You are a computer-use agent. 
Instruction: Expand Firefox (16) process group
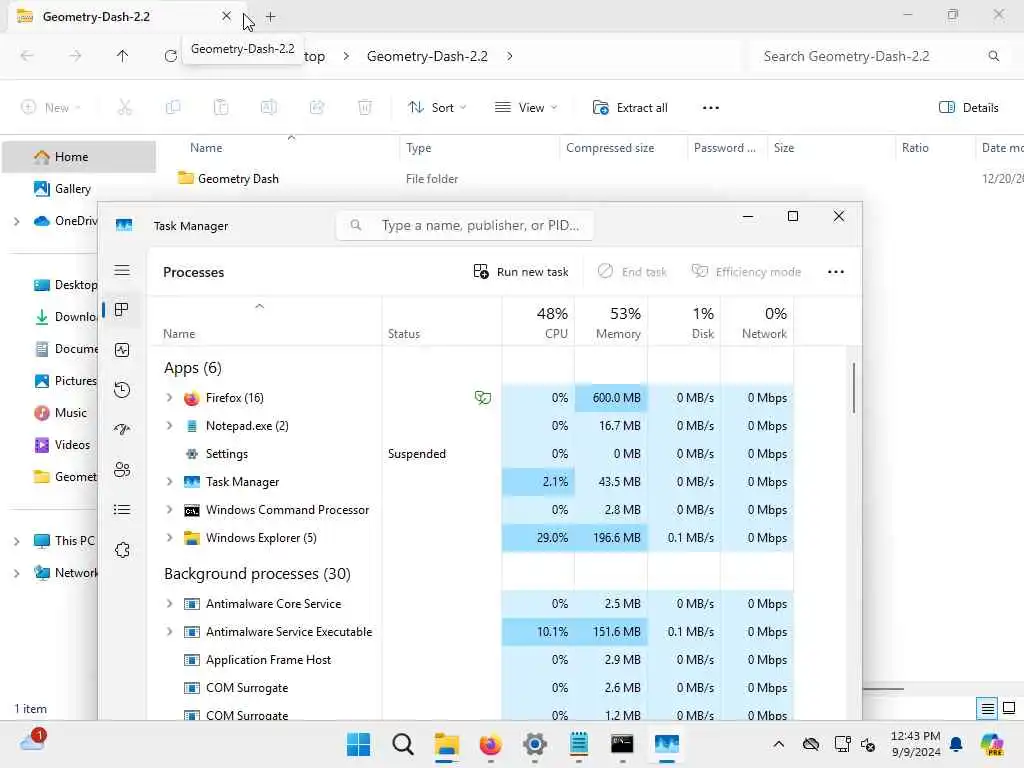pyautogui.click(x=169, y=398)
